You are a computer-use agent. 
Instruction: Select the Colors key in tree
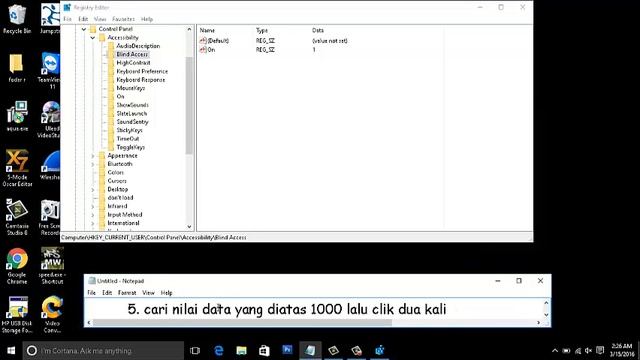coord(116,173)
